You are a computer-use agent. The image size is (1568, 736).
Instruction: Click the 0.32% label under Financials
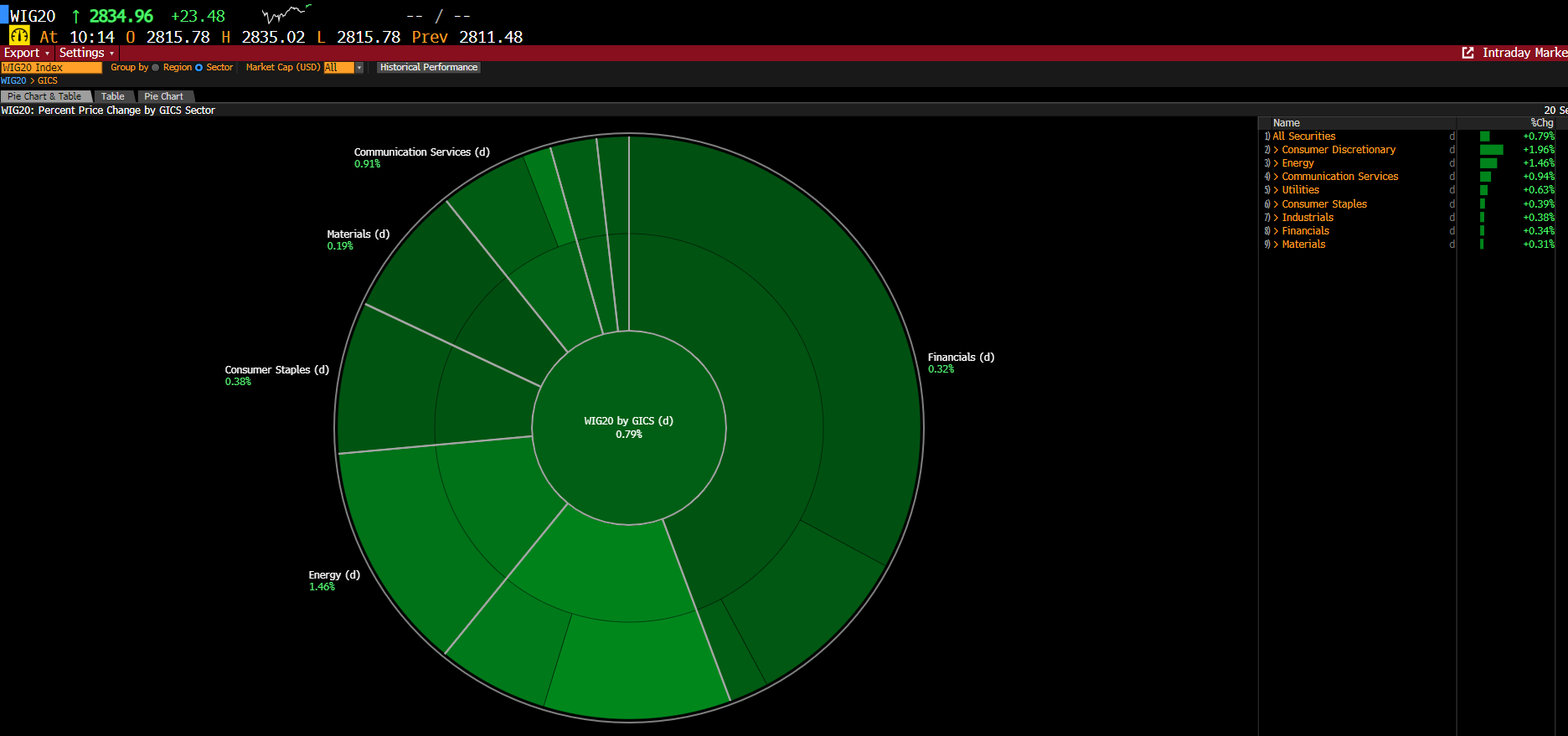tap(941, 369)
